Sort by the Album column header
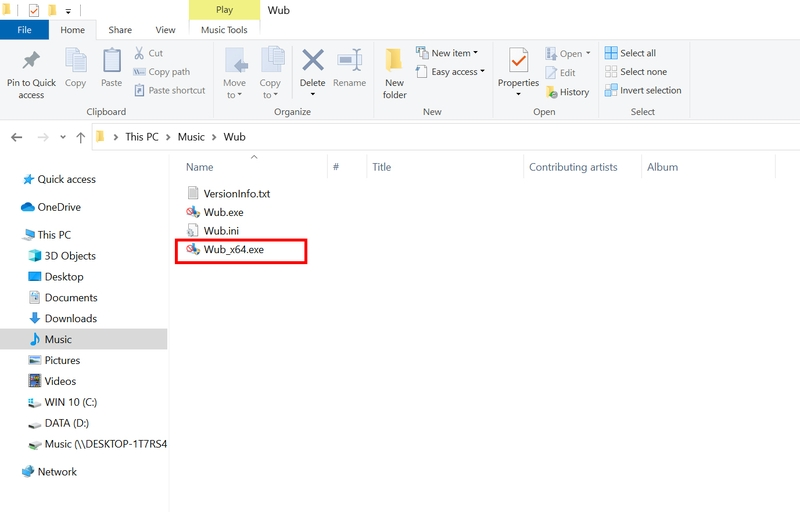This screenshot has height=512, width=800. pyautogui.click(x=662, y=167)
